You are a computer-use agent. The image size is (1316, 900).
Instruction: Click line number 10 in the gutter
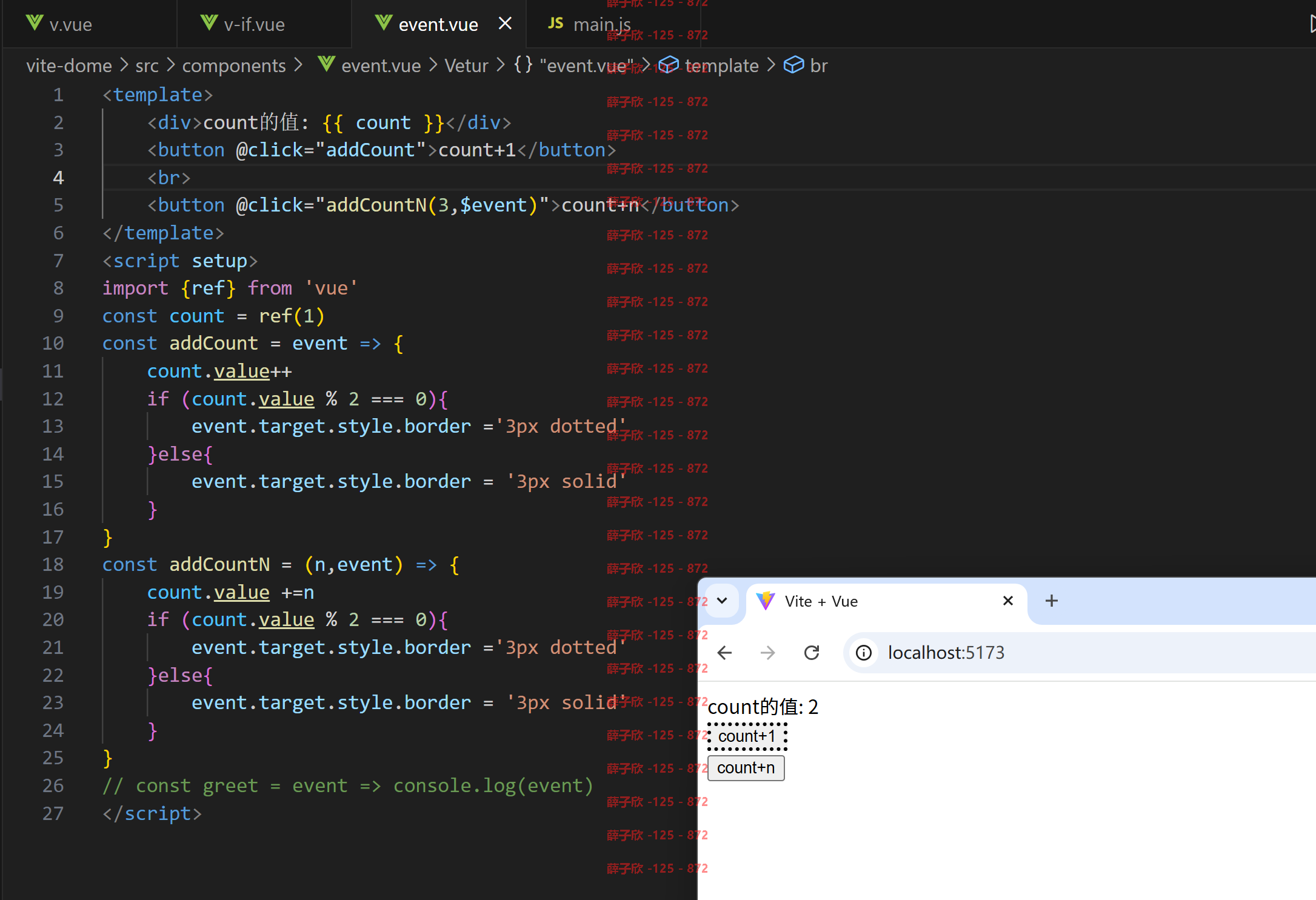pyautogui.click(x=53, y=344)
